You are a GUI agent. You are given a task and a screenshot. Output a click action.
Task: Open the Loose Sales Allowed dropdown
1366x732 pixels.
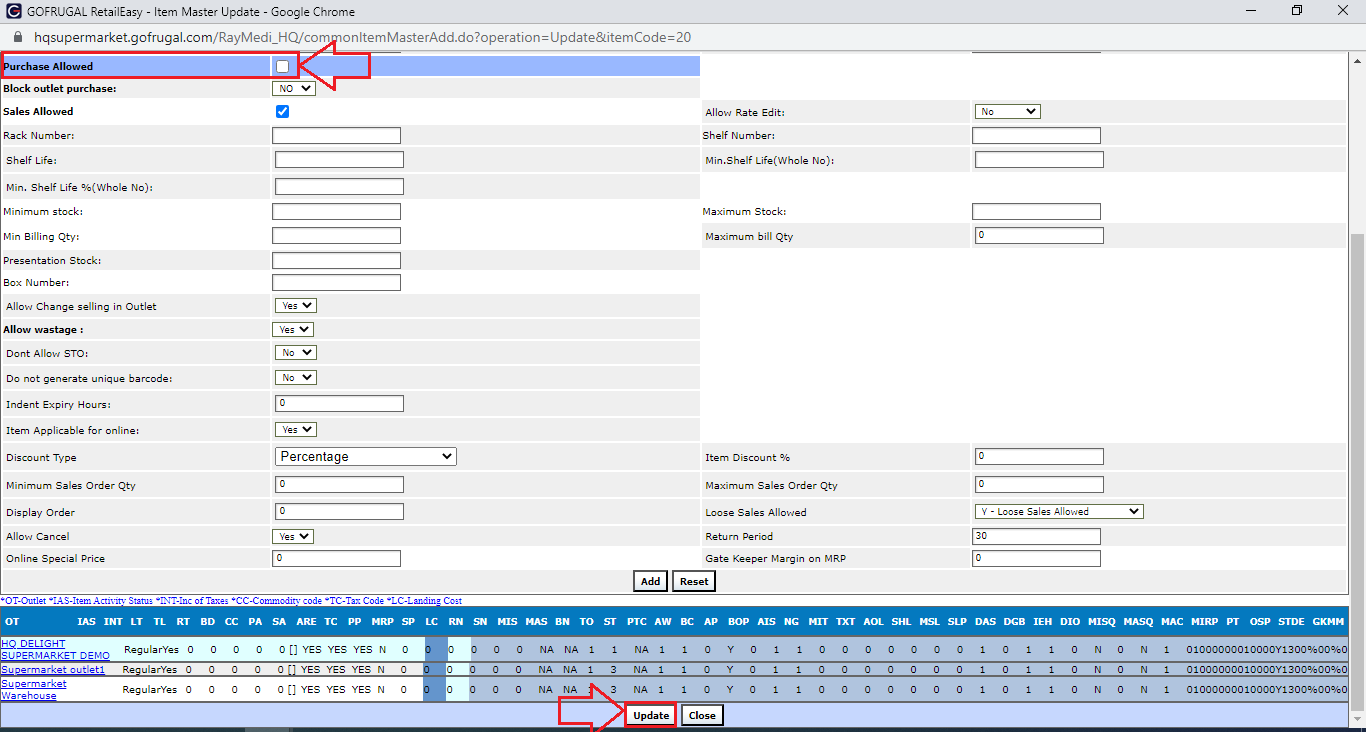coord(1059,511)
